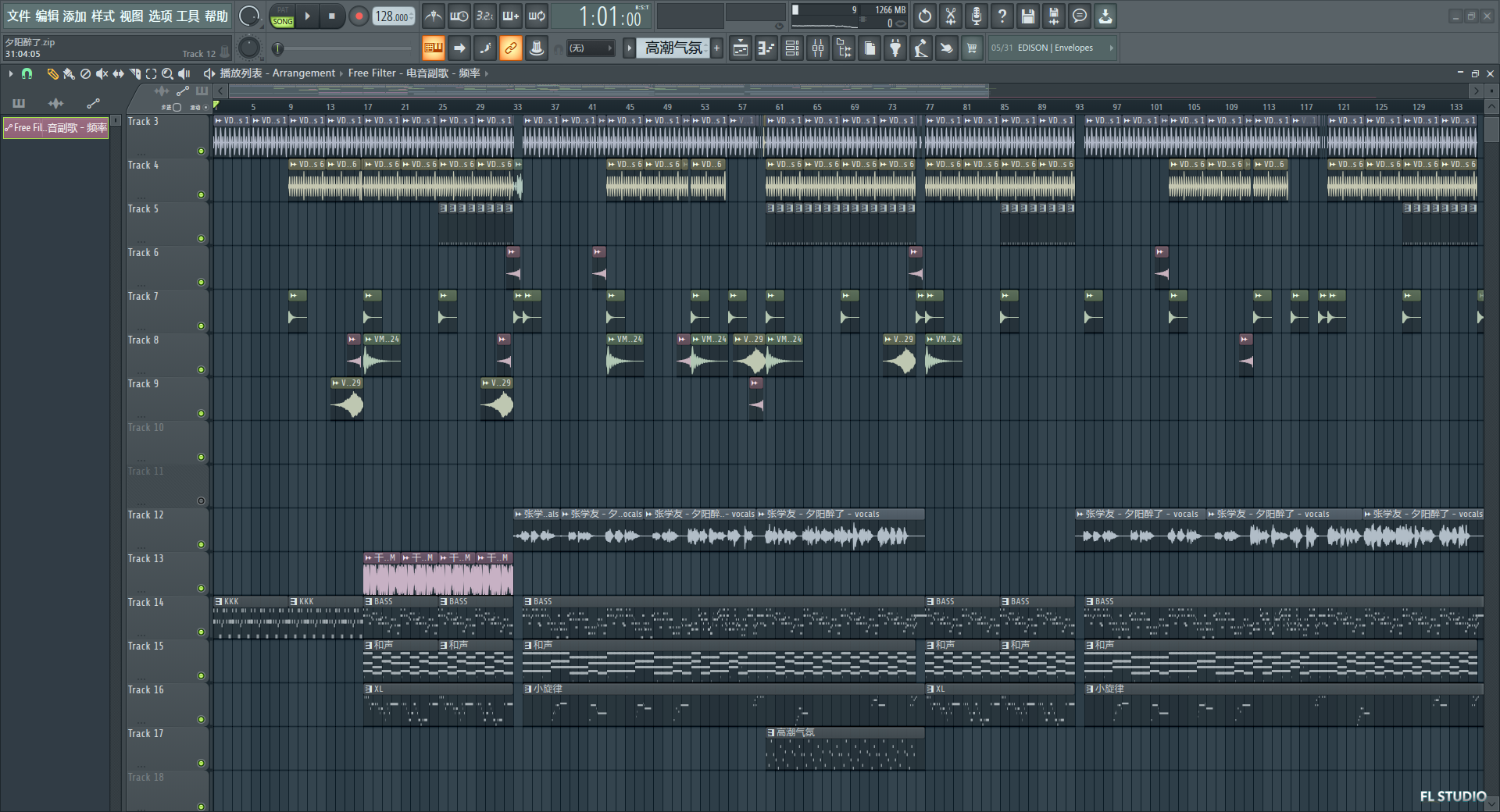Open the plugin picker plug icon
Viewport: 1500px width, 812px height.
(x=895, y=48)
